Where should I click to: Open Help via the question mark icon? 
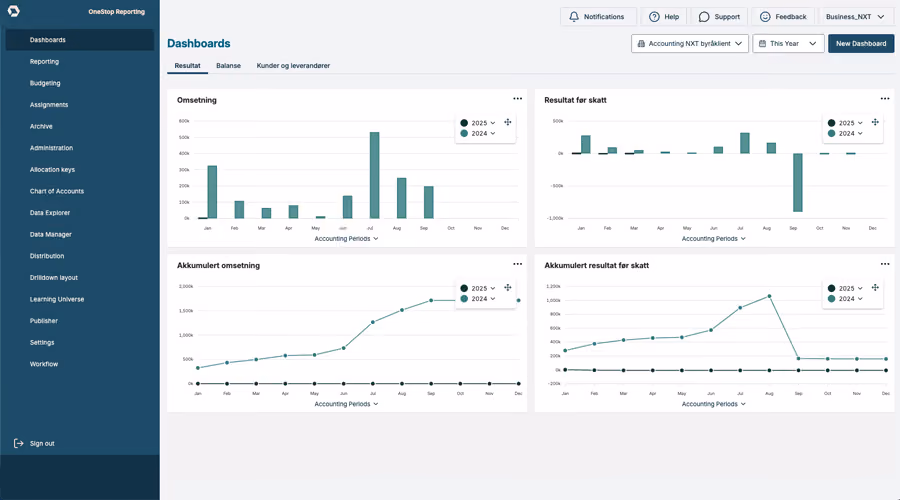pos(654,17)
